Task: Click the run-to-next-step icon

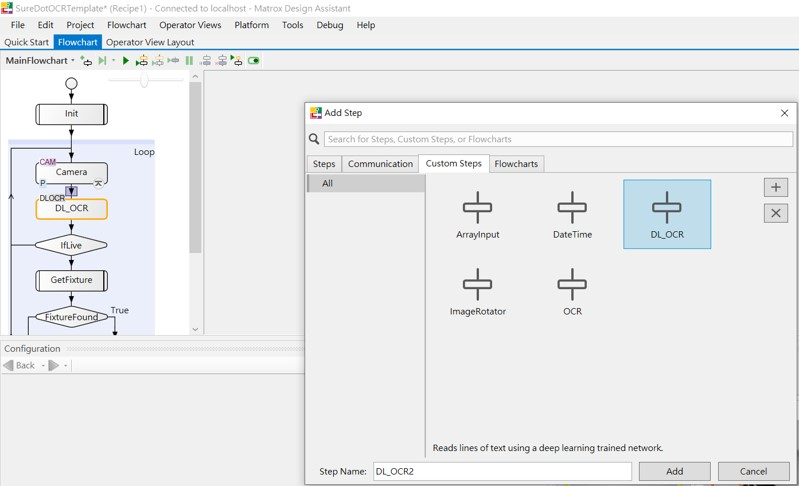Action: [x=102, y=61]
